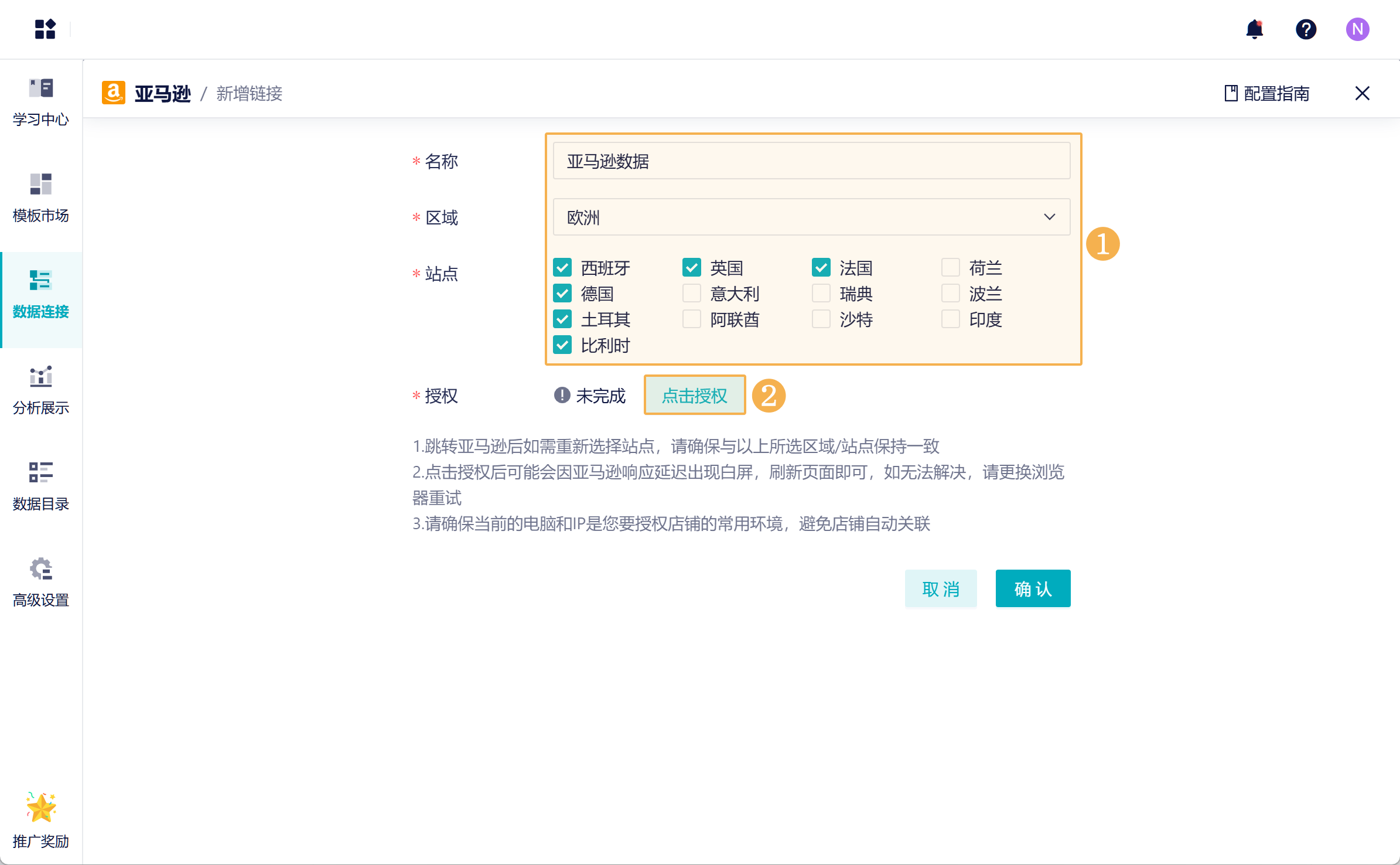This screenshot has width=1400, height=865.
Task: Click the 配置指南 document icon
Action: pyautogui.click(x=1231, y=93)
